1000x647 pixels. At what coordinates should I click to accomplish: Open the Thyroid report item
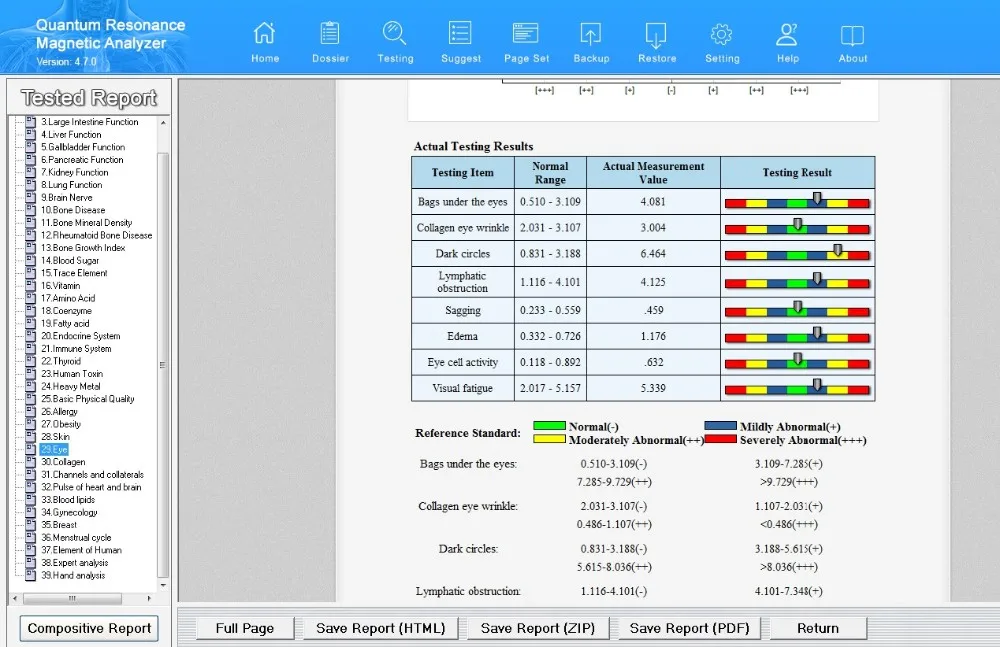(x=60, y=361)
